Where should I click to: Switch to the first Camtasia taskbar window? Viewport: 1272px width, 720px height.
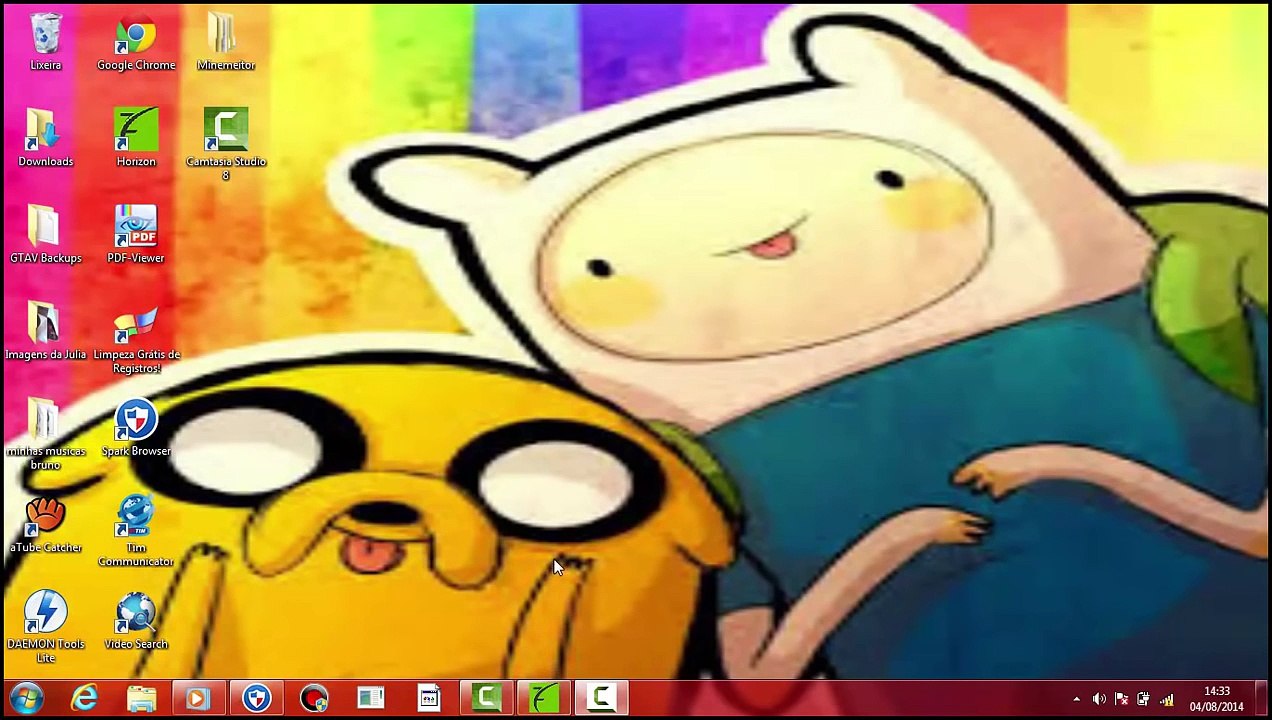tap(486, 699)
